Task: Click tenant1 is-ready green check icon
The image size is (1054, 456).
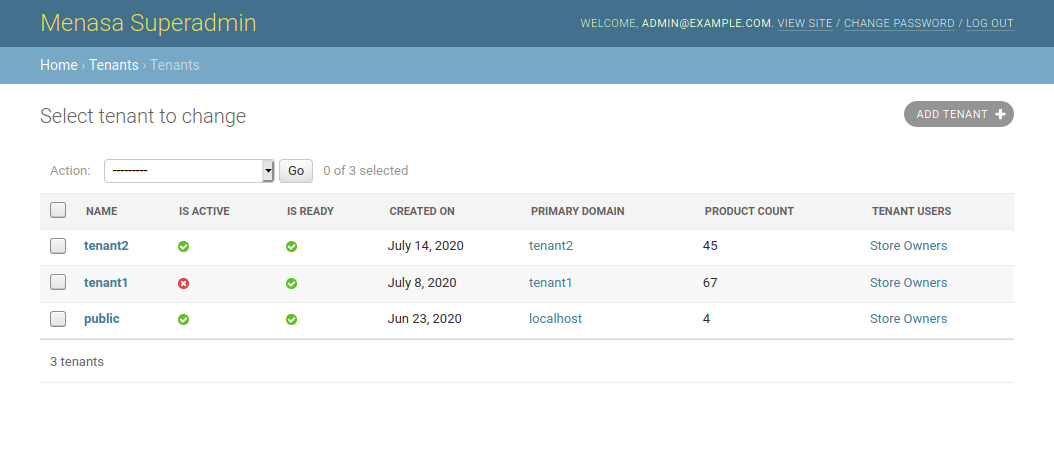Action: [x=291, y=284]
